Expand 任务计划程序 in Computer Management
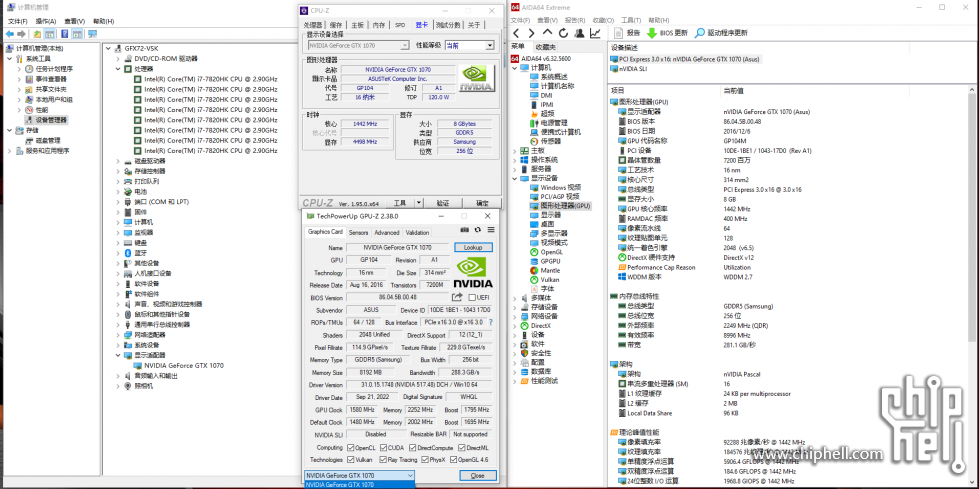 coord(19,69)
